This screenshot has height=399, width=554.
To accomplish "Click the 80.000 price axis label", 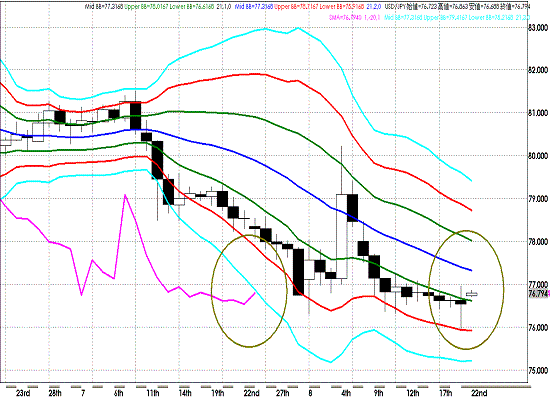I will 538,156.
